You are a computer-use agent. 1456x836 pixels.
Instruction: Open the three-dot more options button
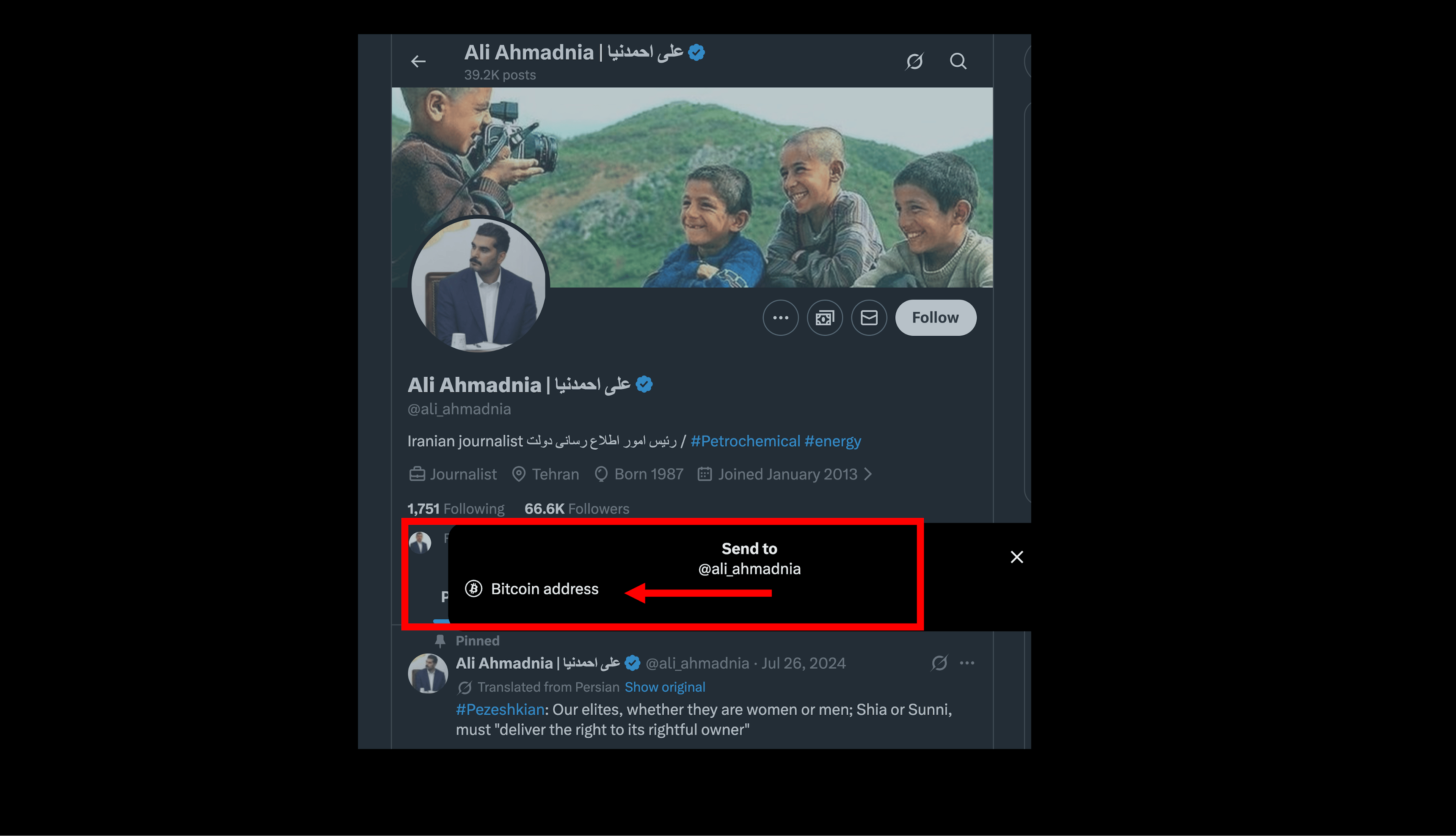780,317
